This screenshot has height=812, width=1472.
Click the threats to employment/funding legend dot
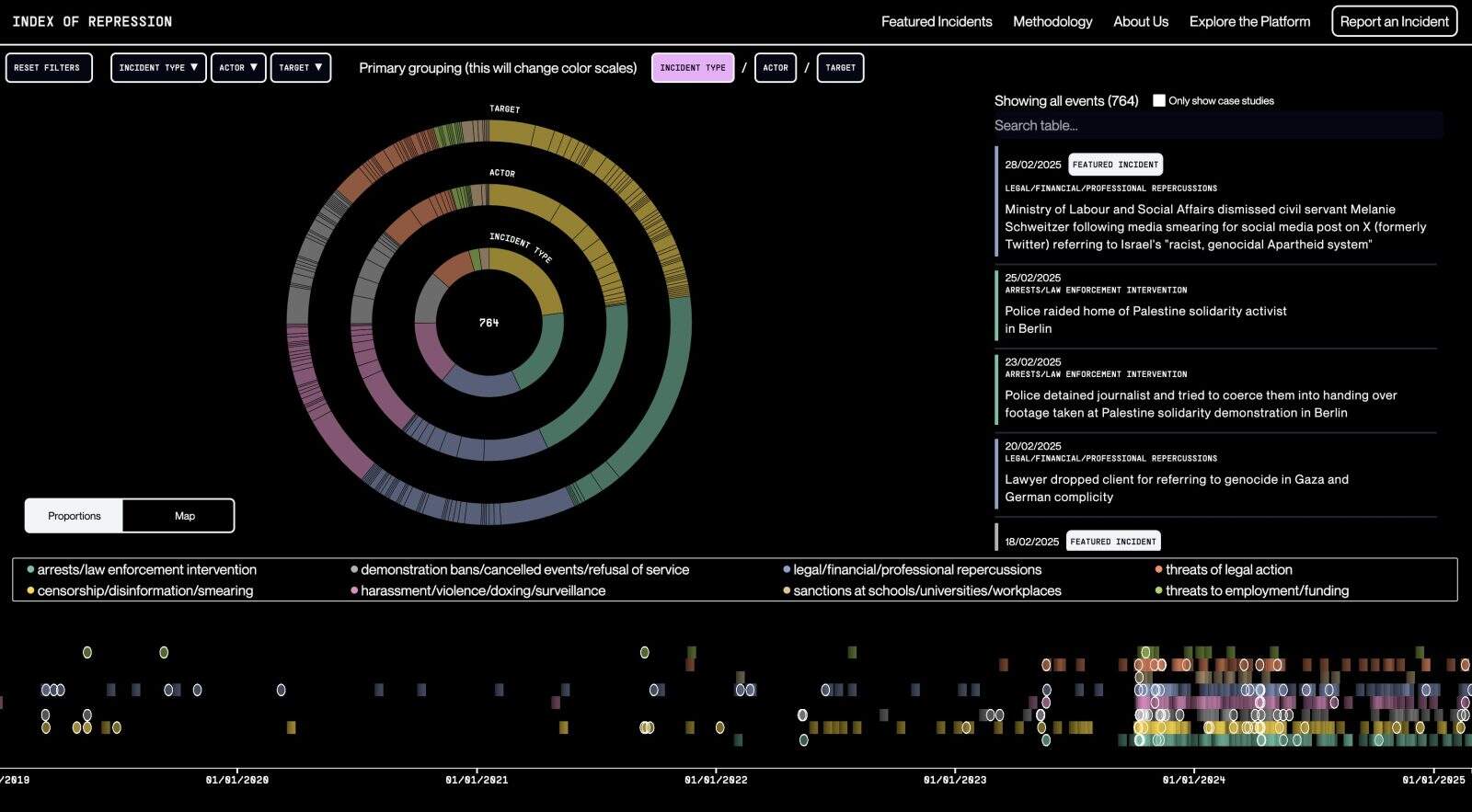tap(1159, 591)
